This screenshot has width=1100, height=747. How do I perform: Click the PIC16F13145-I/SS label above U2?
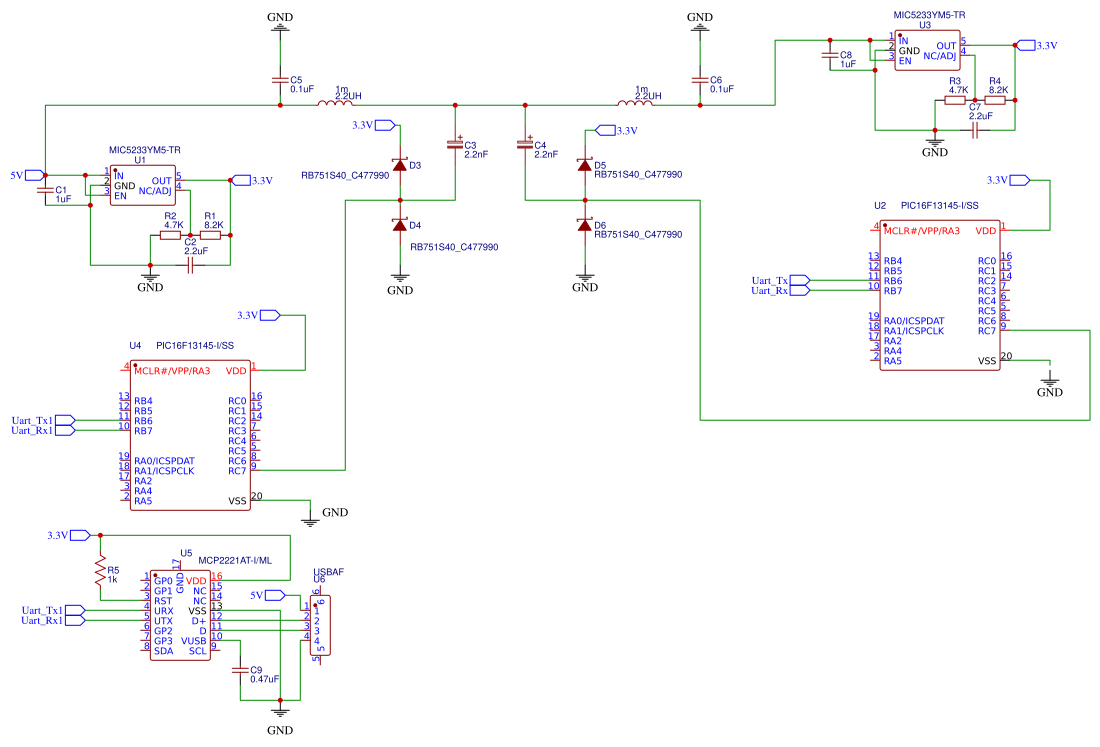[939, 206]
